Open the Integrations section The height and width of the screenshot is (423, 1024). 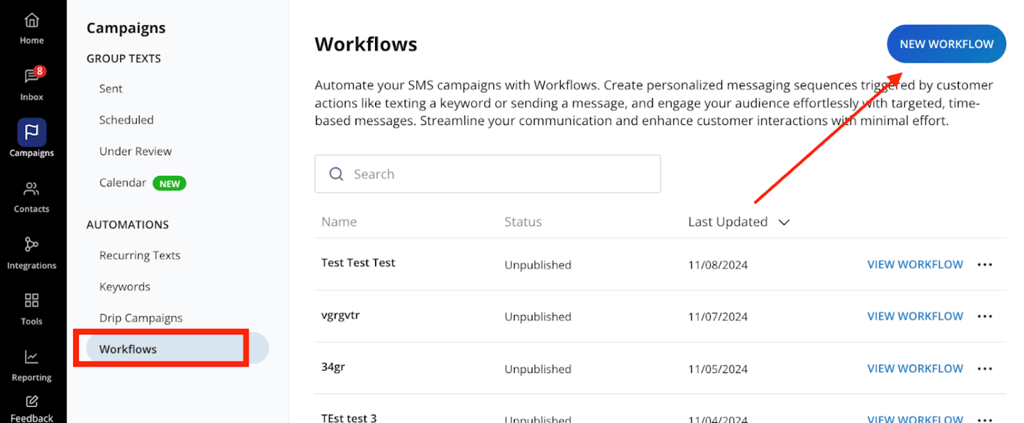(x=31, y=253)
